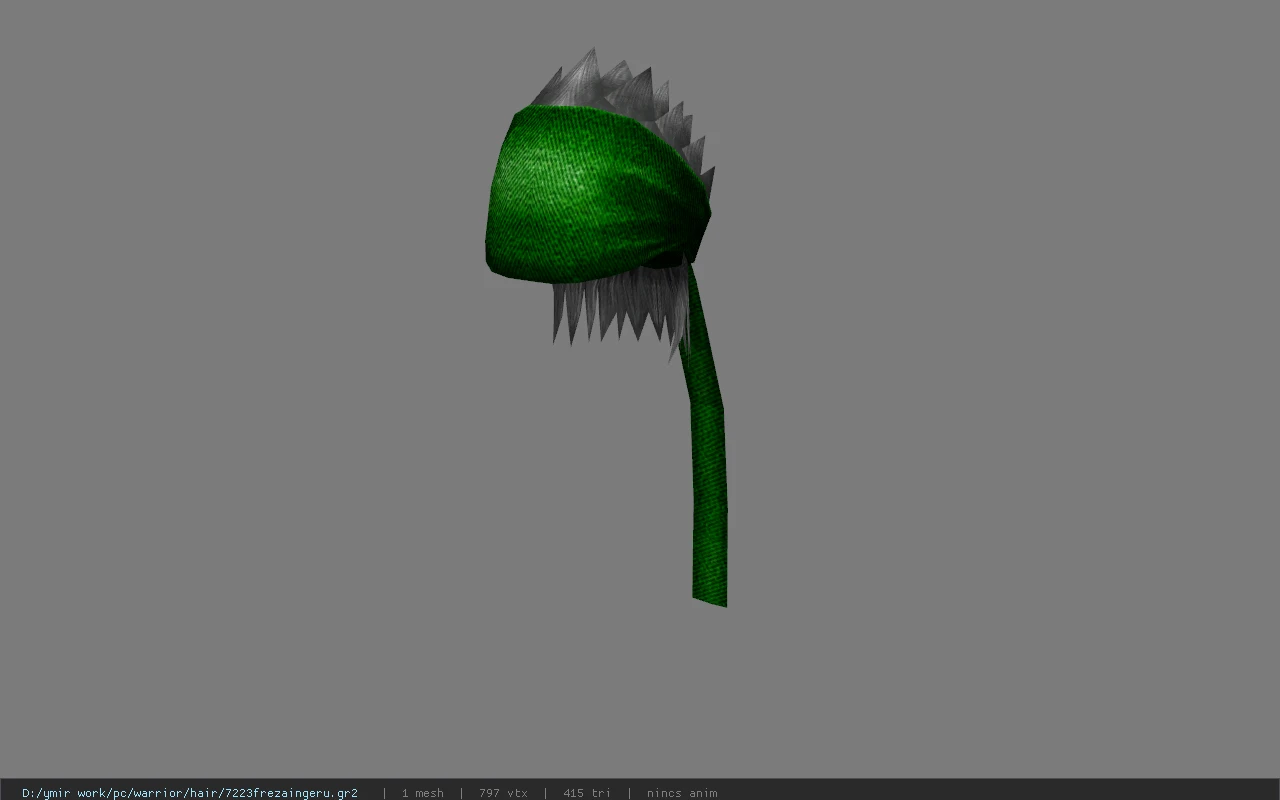Click empty status bar area at far right
This screenshot has width=1280, height=800.
pyautogui.click(x=1000, y=793)
